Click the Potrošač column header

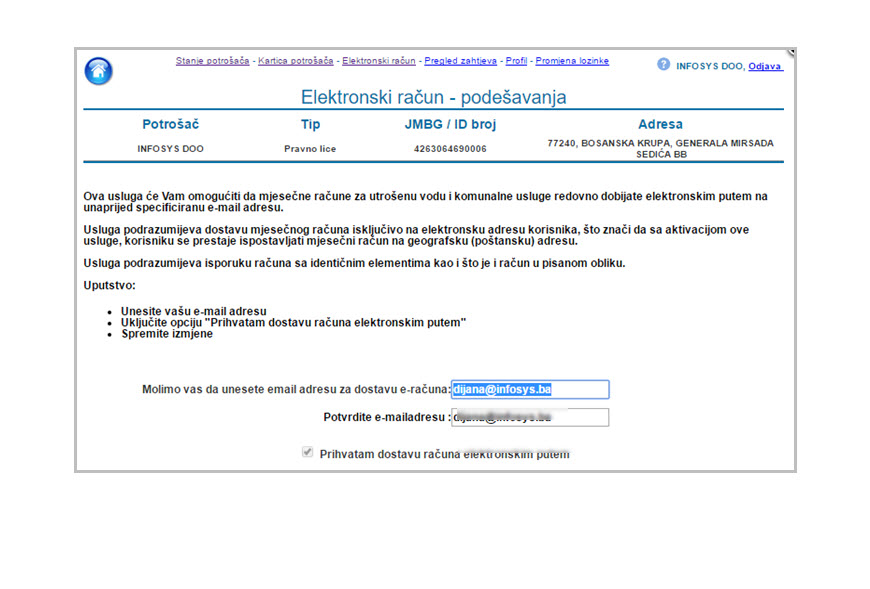click(170, 124)
